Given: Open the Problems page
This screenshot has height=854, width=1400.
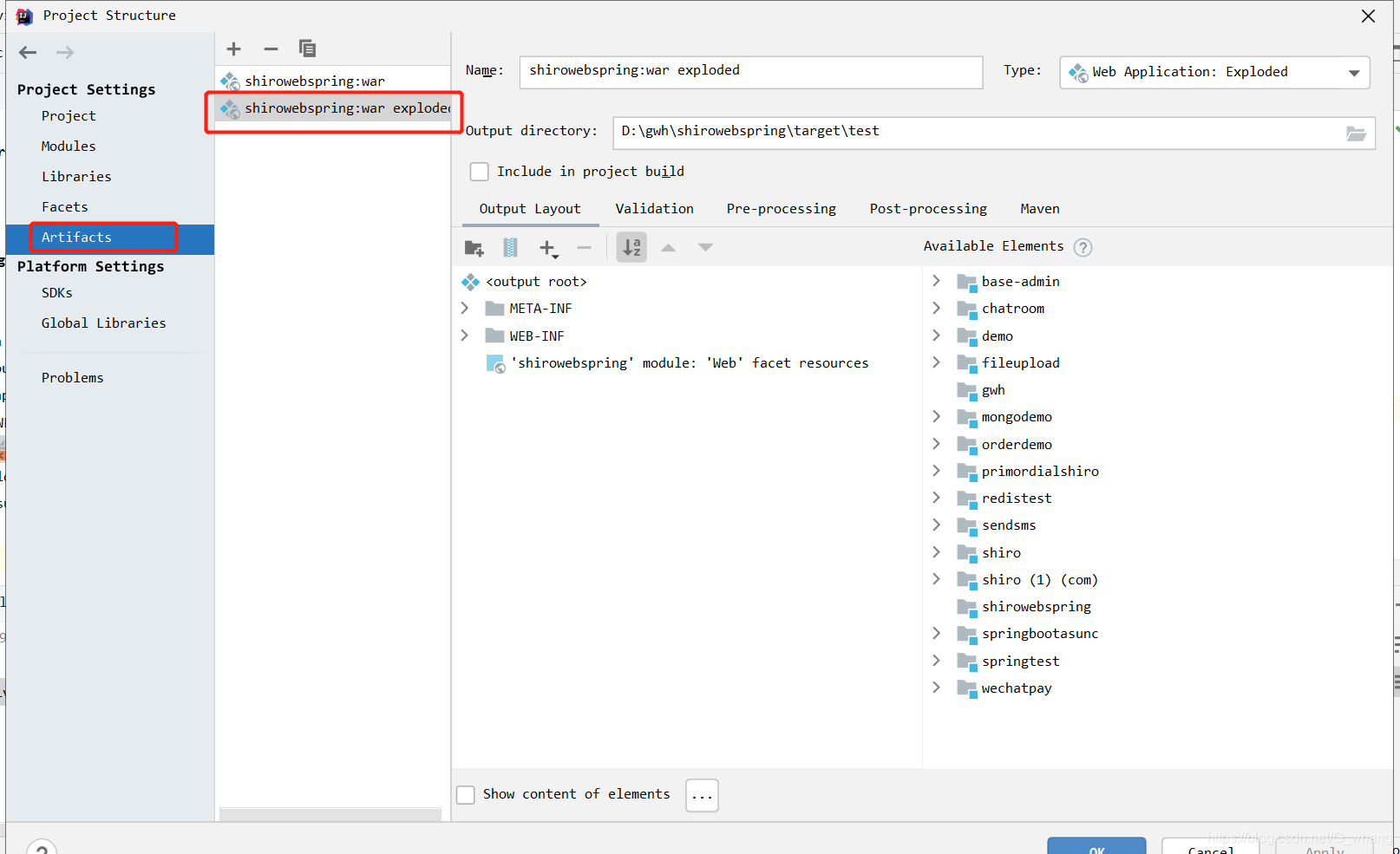Looking at the screenshot, I should pos(72,378).
